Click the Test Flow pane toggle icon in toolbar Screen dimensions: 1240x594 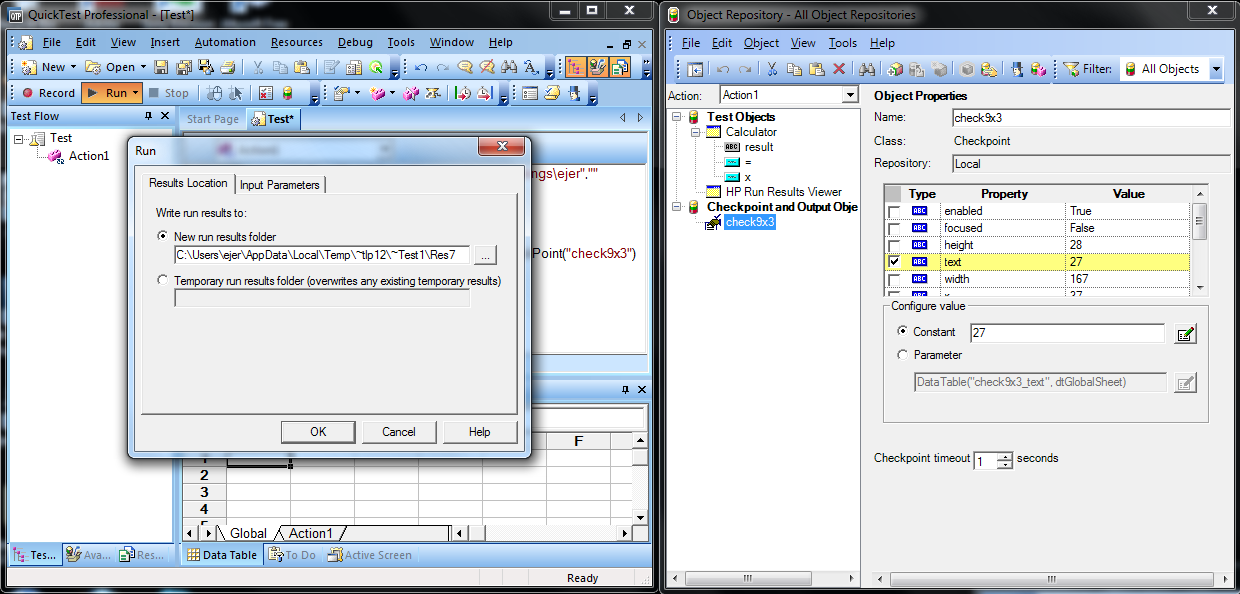coord(576,67)
